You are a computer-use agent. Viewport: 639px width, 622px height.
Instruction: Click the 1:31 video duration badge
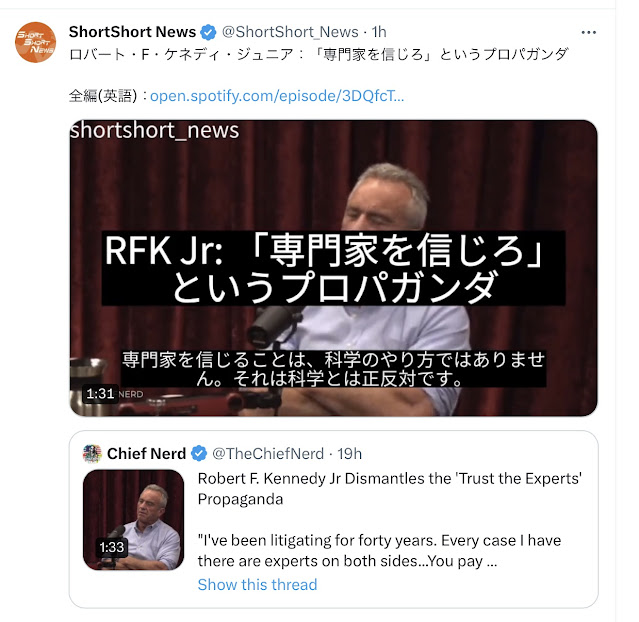point(100,394)
